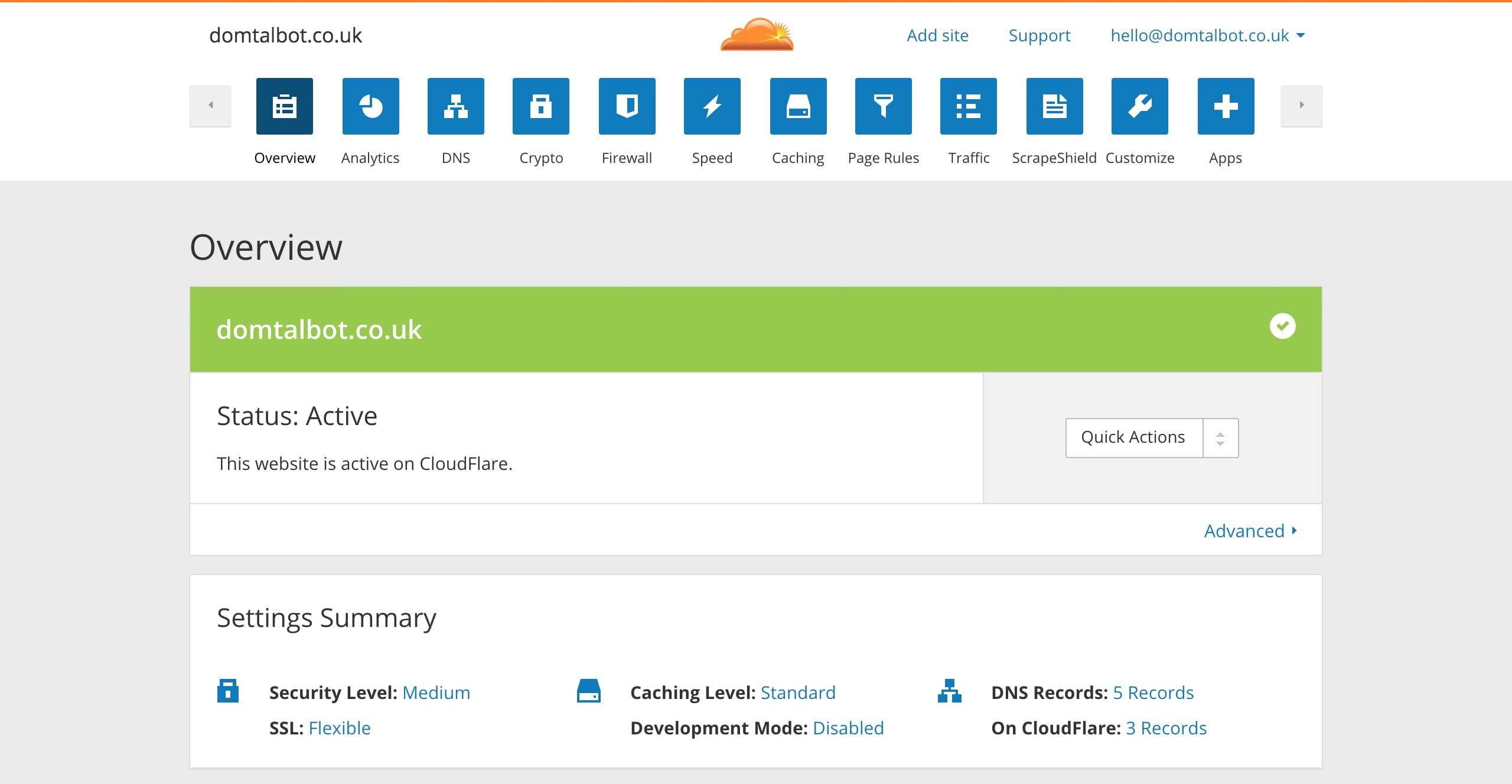
Task: Select the Customize wrench icon
Action: [1139, 106]
